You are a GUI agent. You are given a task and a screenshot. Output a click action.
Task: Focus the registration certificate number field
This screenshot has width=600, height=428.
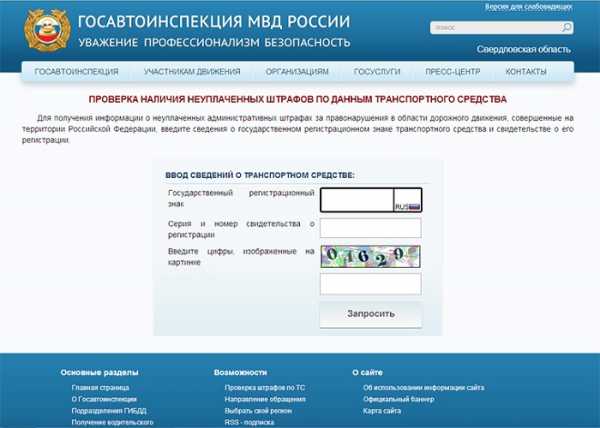(370, 228)
